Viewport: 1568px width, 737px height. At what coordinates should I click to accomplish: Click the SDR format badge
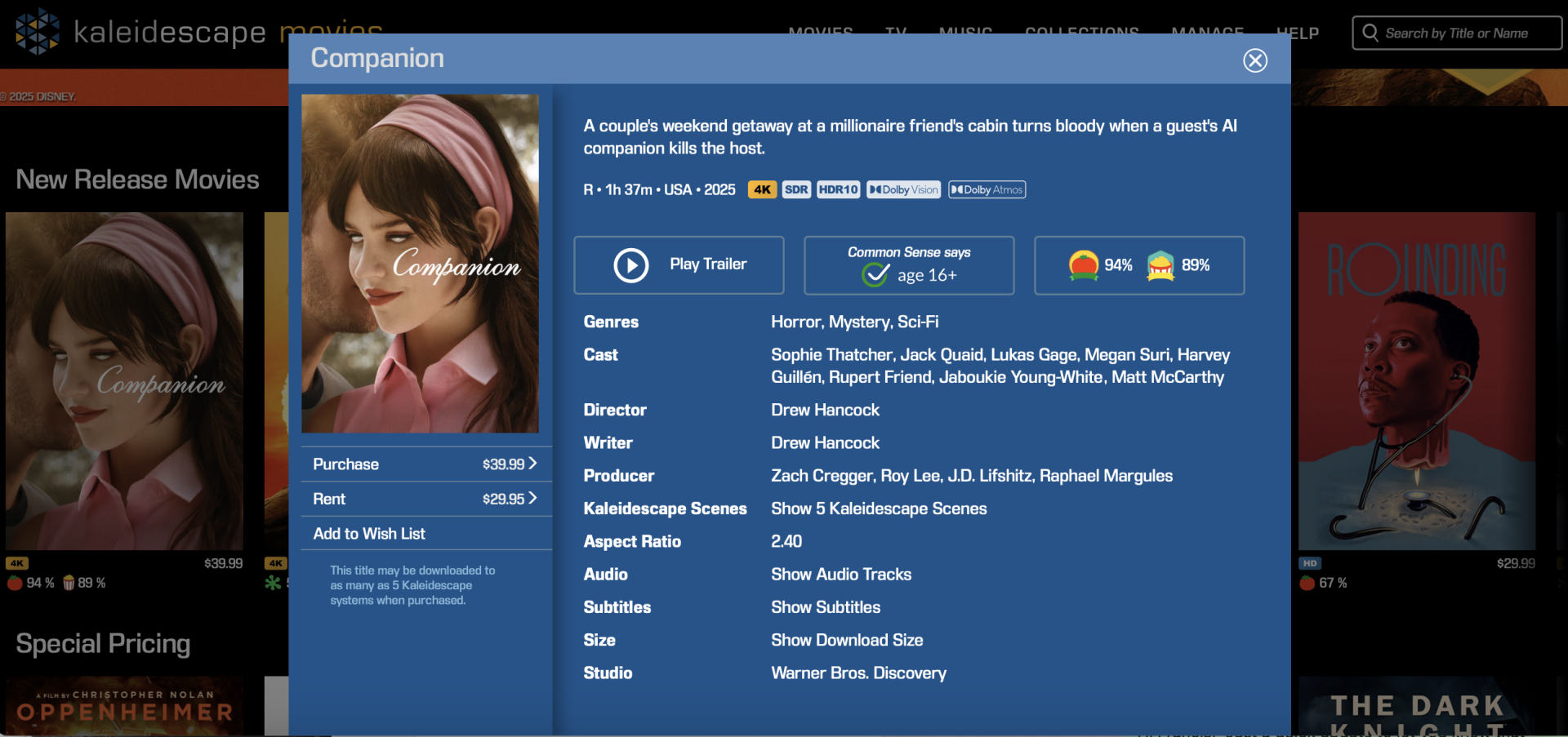pyautogui.click(x=796, y=189)
